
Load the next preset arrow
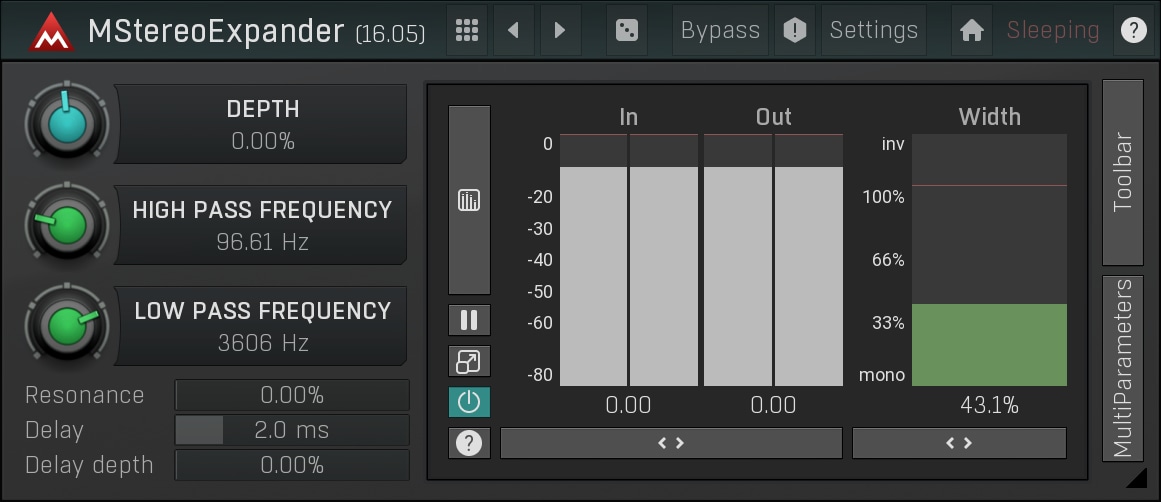click(x=560, y=30)
